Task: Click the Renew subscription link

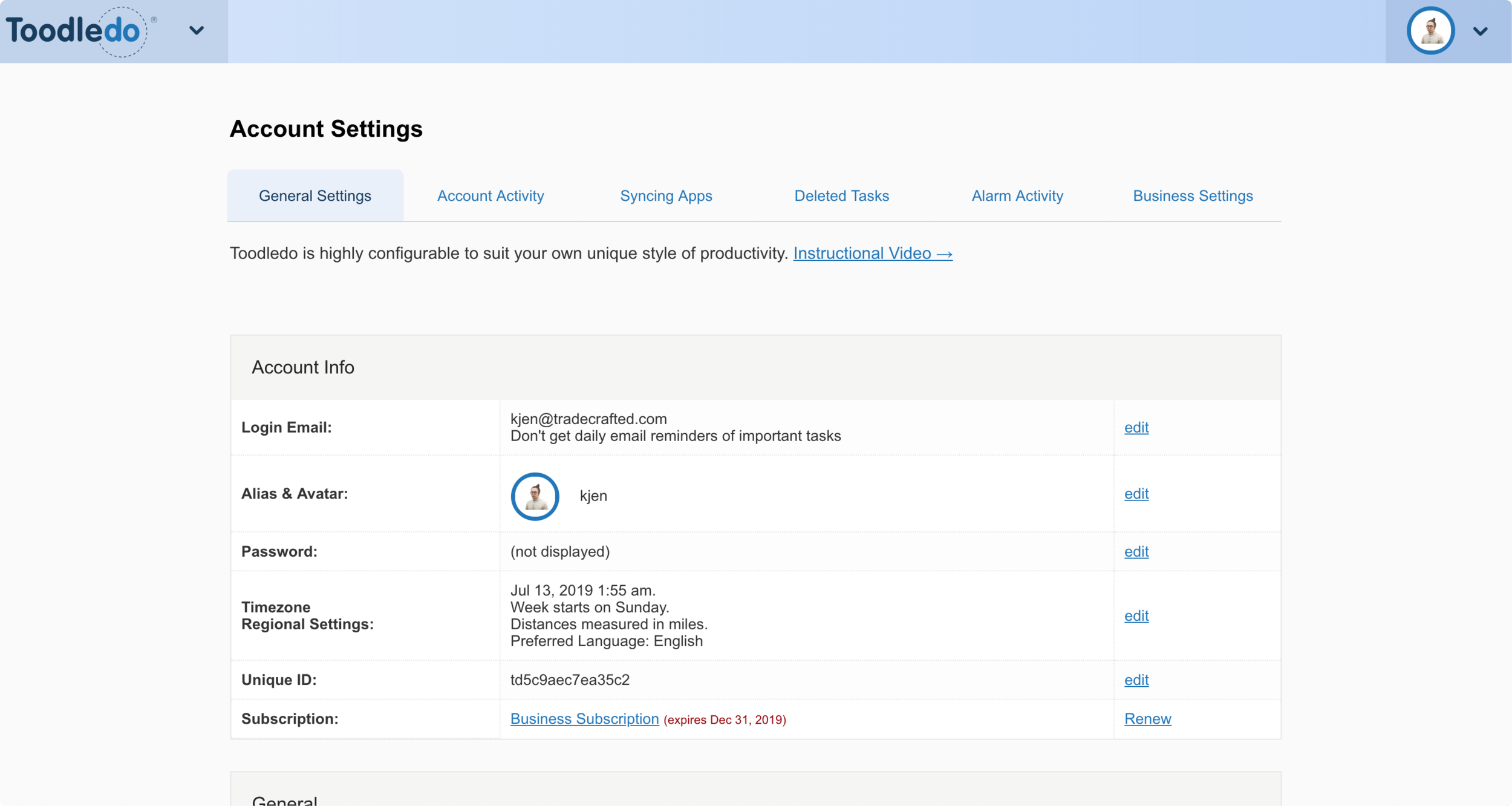Action: 1147,719
